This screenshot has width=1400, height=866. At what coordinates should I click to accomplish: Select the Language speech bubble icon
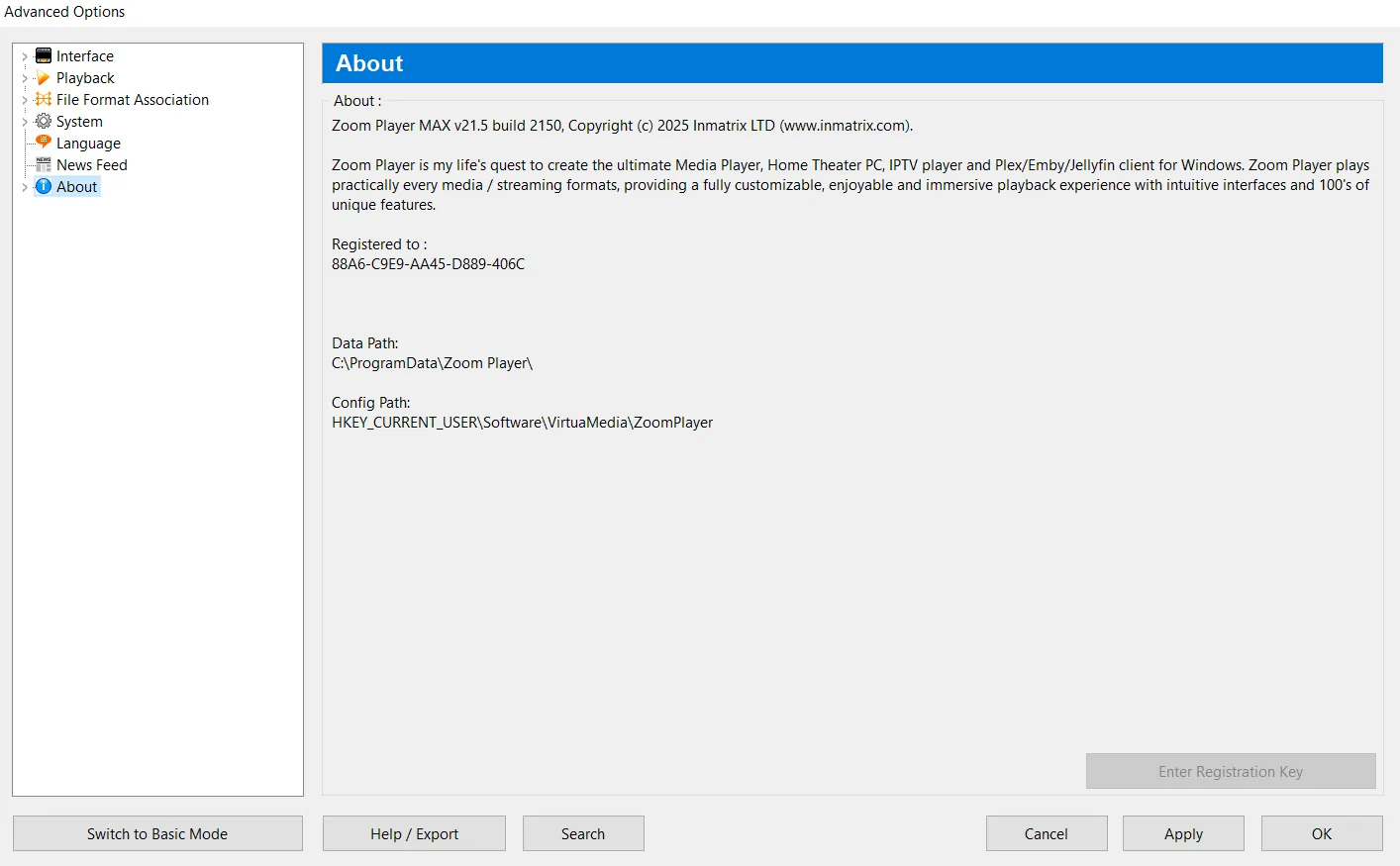[x=44, y=144]
